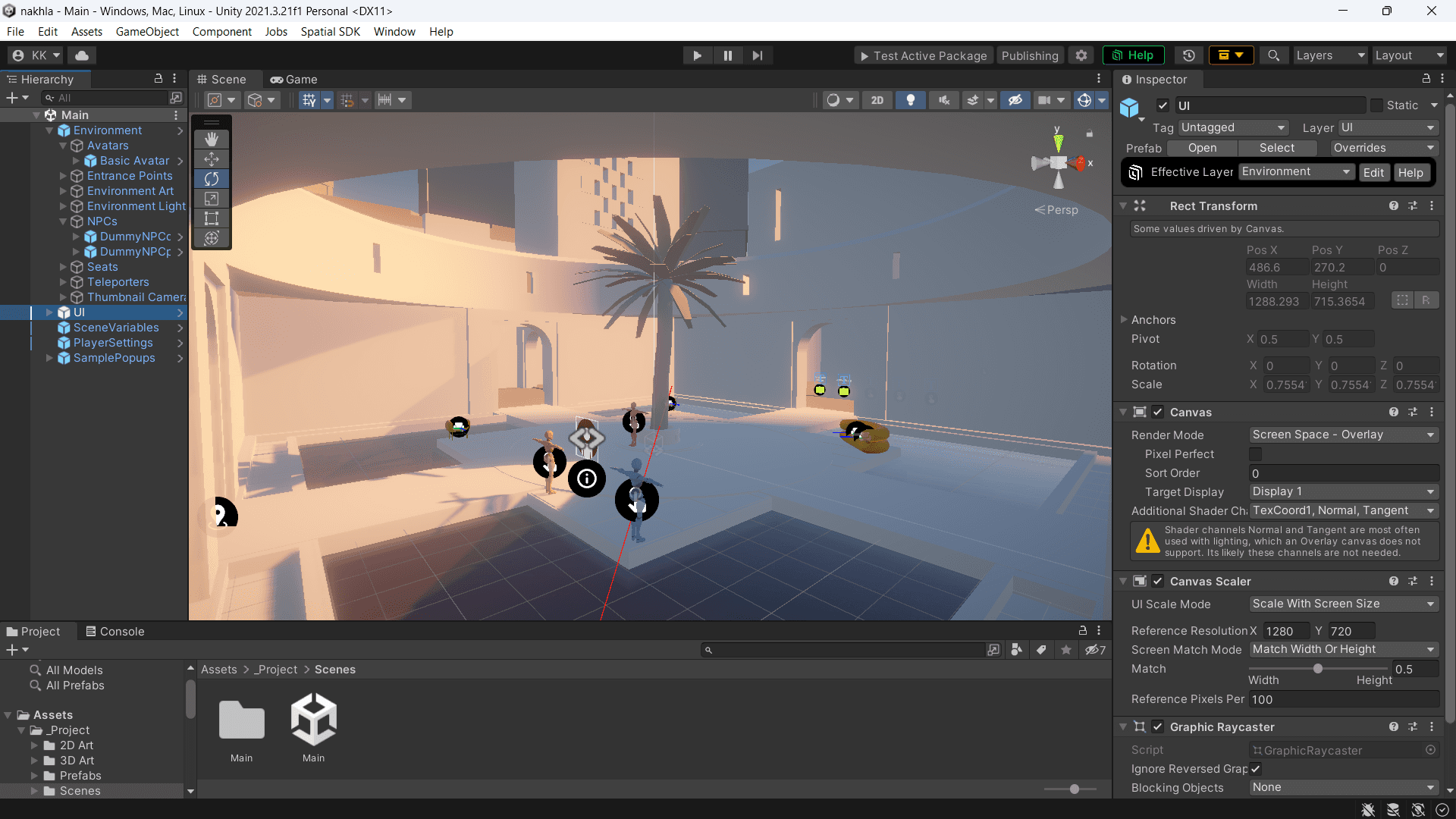Select the Move tool
Image resolution: width=1456 pixels, height=819 pixels.
click(x=212, y=158)
